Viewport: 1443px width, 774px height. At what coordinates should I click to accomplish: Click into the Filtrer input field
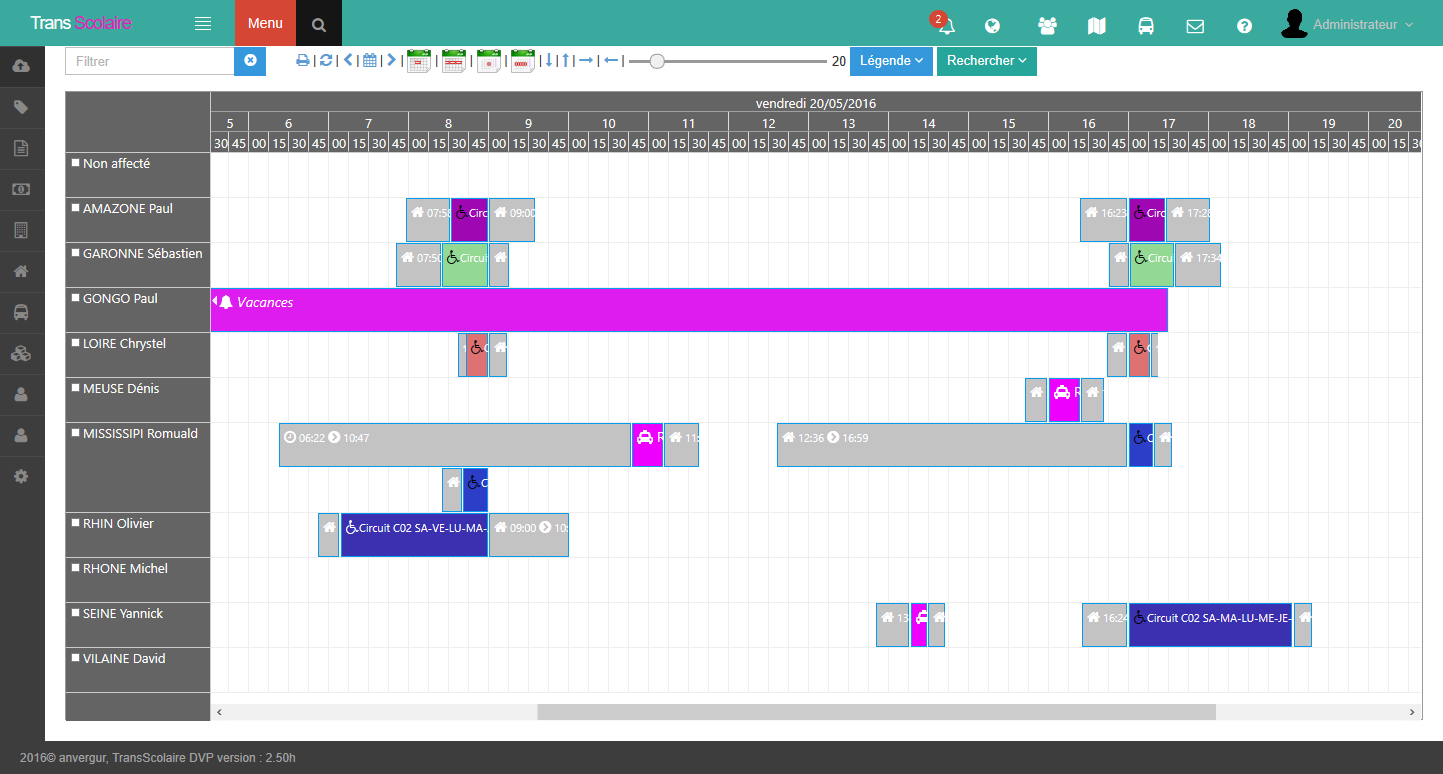(150, 61)
